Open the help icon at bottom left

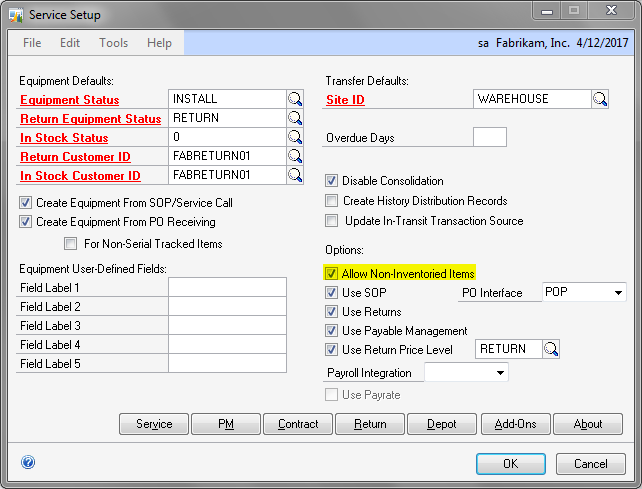pos(28,463)
